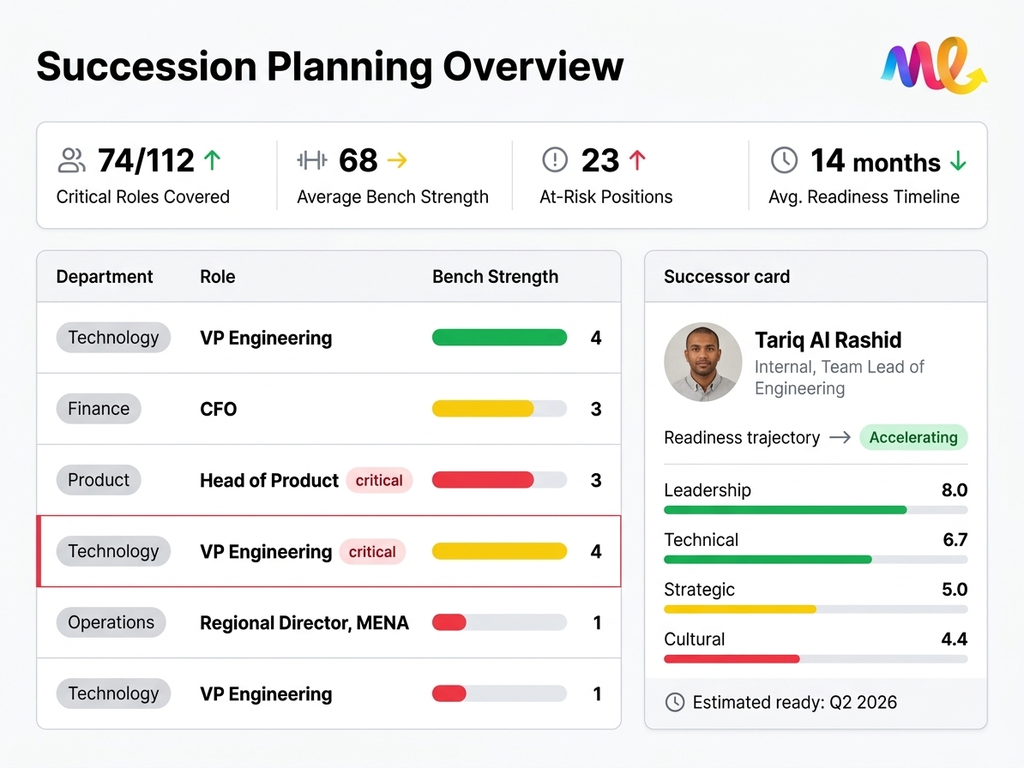Expand the Finance department chip for CFO
1024x768 pixels.
click(98, 408)
